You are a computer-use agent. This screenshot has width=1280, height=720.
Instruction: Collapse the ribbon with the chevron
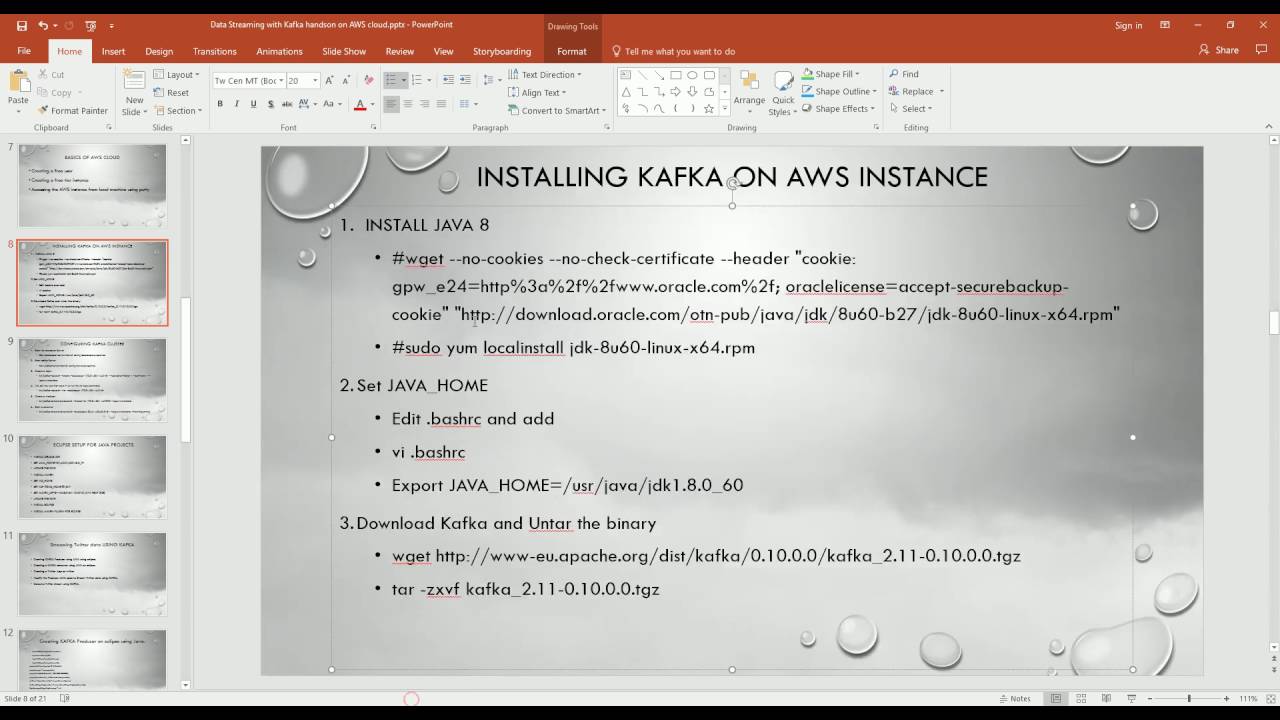point(1270,128)
